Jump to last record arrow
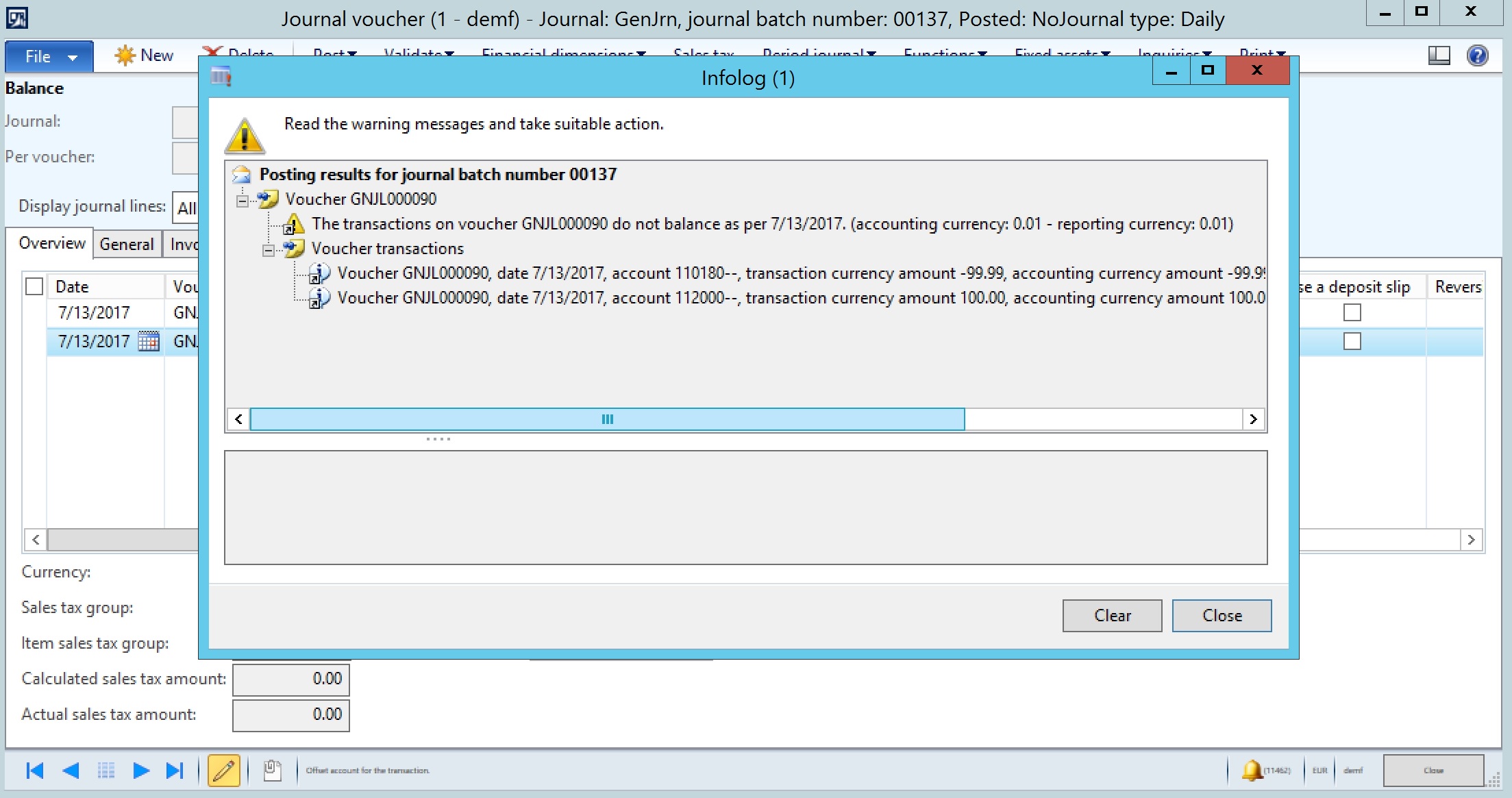The width and height of the screenshot is (1512, 798). [175, 771]
